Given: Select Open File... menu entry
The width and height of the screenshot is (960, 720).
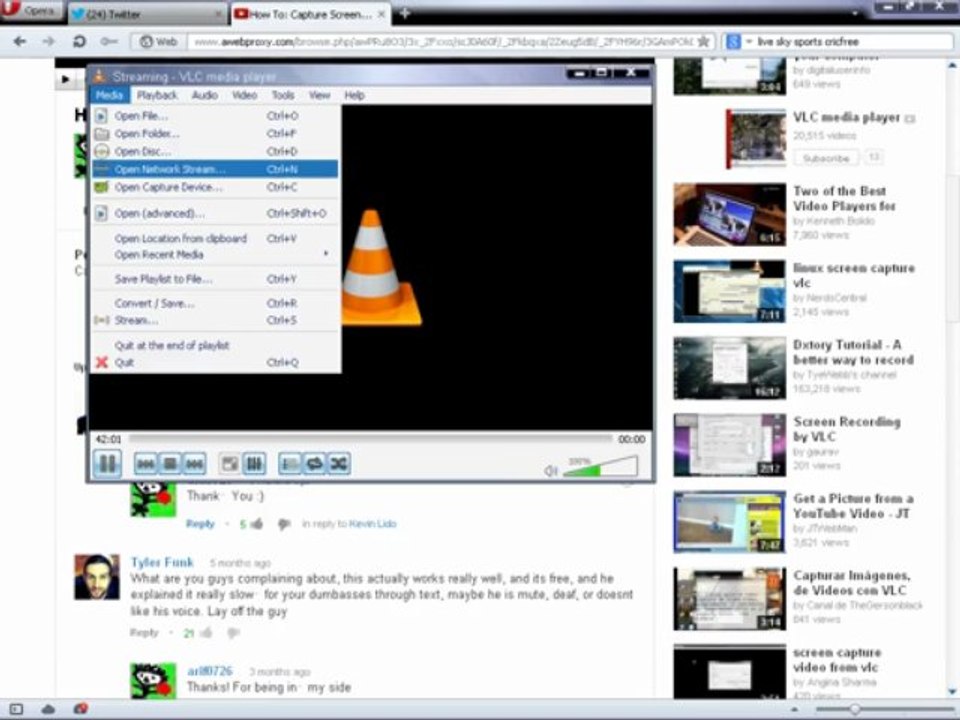Looking at the screenshot, I should pos(215,116).
